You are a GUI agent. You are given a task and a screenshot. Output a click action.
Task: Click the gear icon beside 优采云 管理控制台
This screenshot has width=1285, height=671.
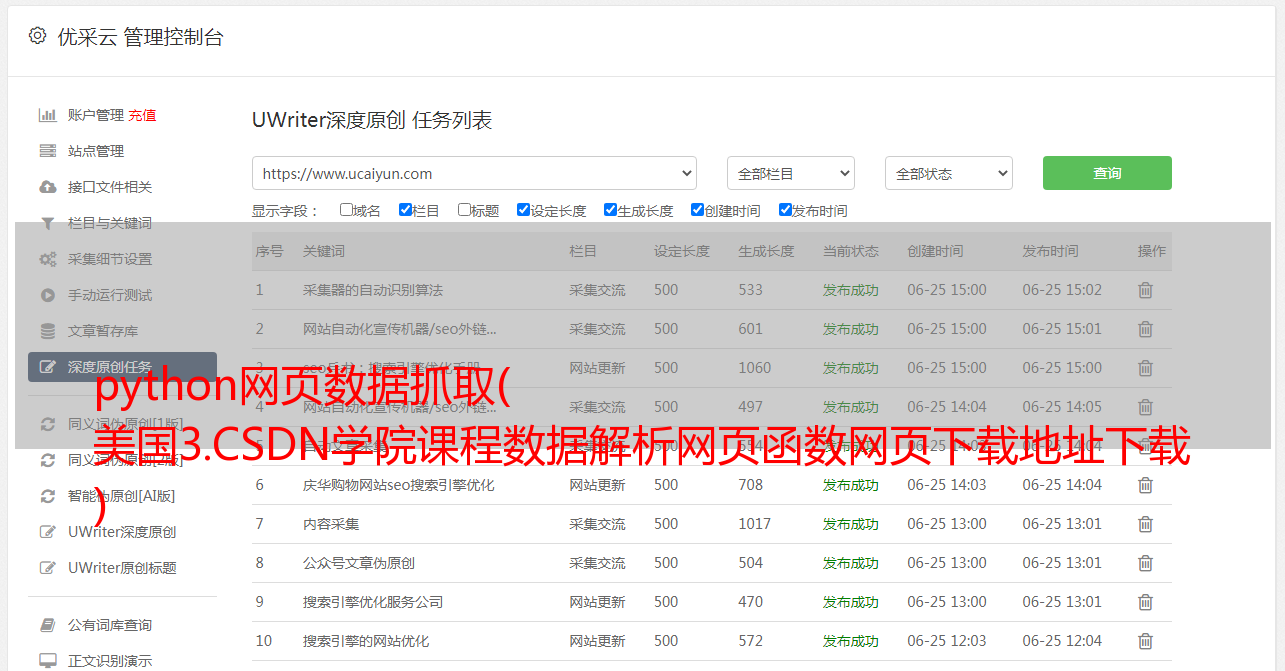(37, 36)
